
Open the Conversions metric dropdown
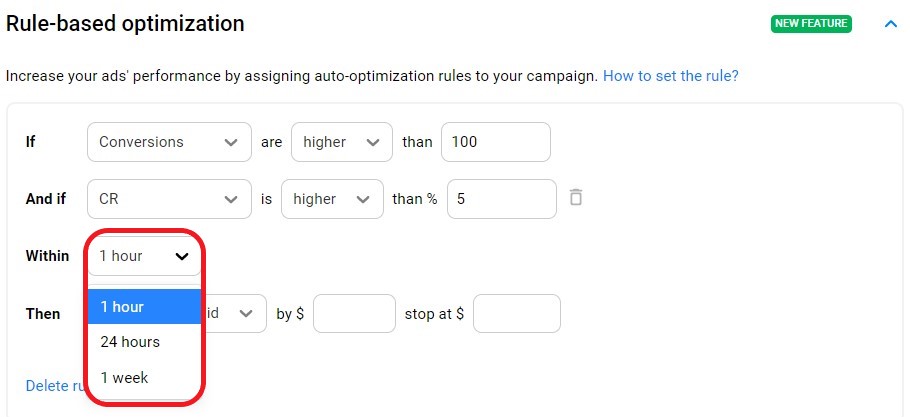click(168, 142)
